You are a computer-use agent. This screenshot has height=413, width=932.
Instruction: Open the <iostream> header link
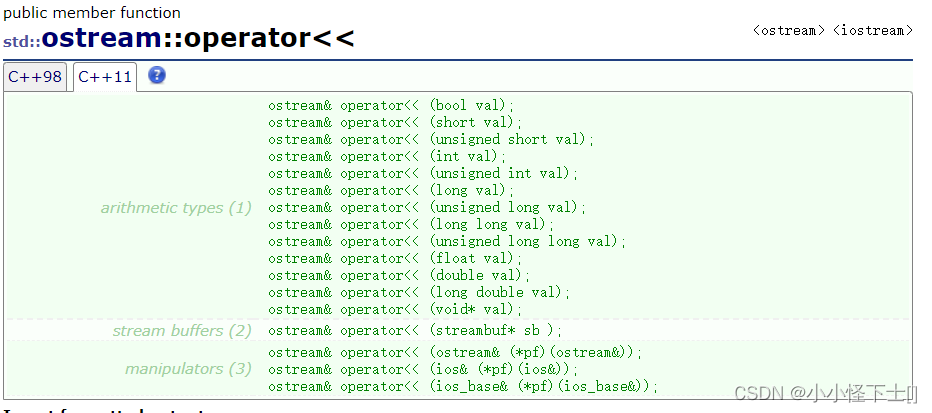[873, 31]
